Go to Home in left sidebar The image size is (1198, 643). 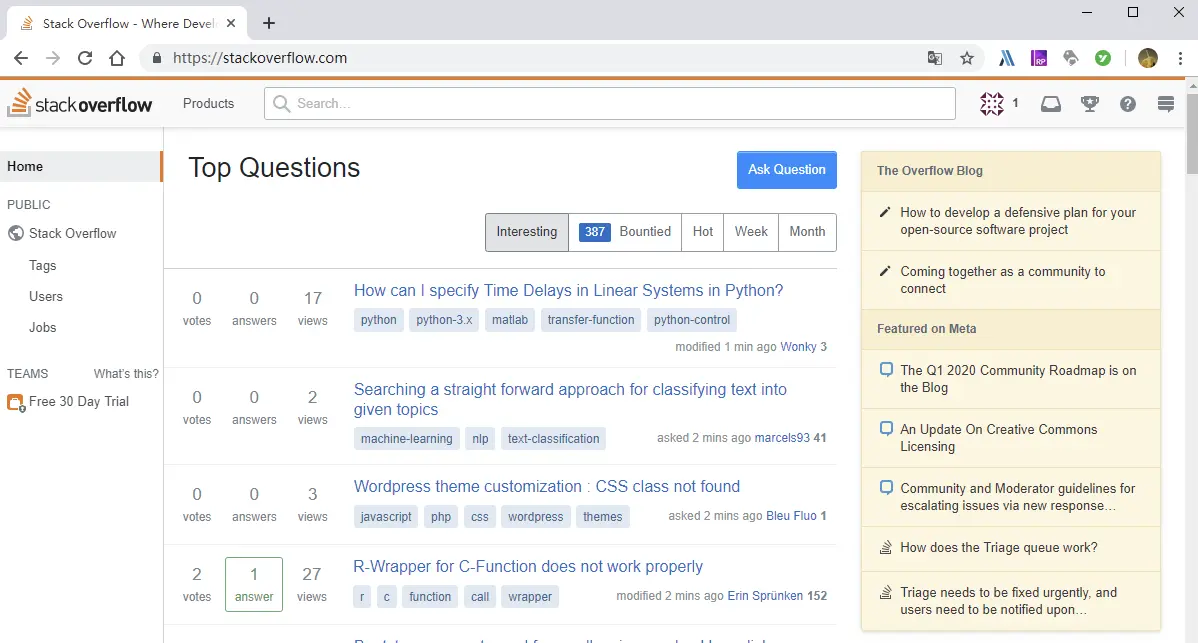(80, 166)
